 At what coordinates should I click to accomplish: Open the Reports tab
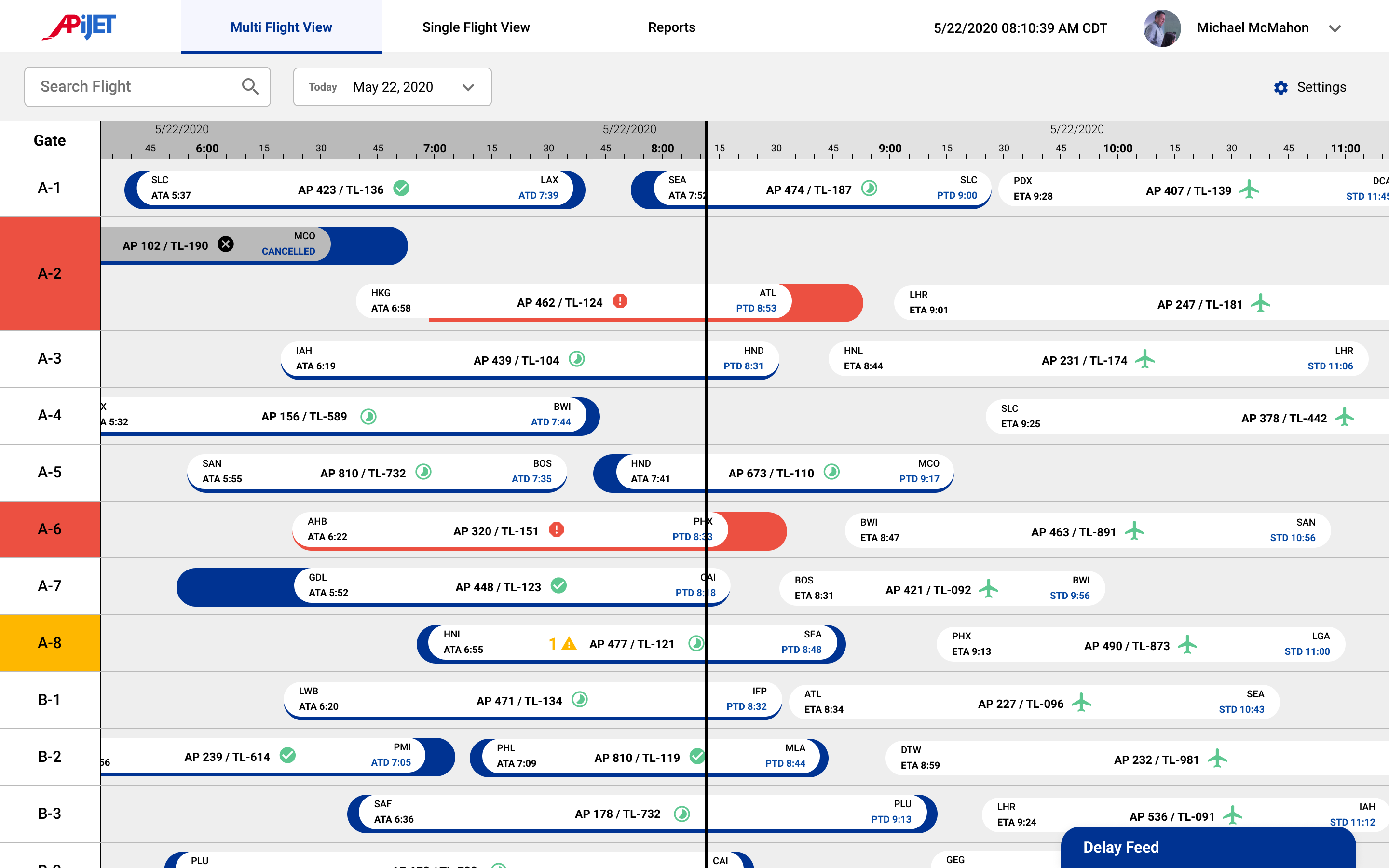click(671, 27)
